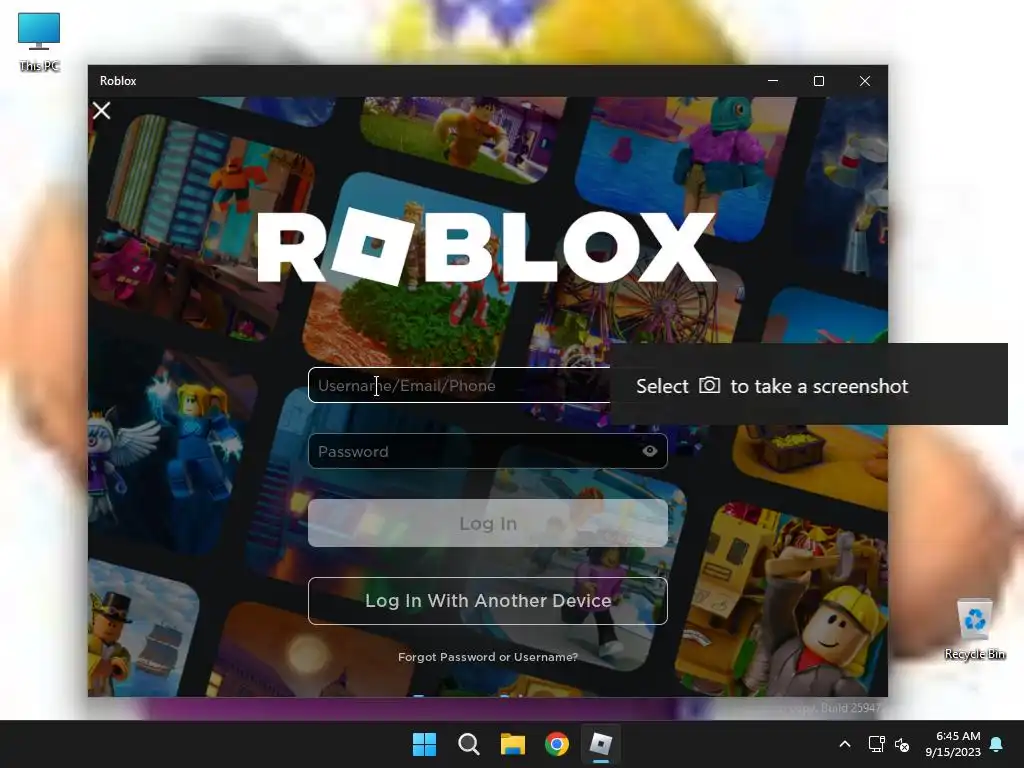Focus the Password input field

tap(487, 451)
